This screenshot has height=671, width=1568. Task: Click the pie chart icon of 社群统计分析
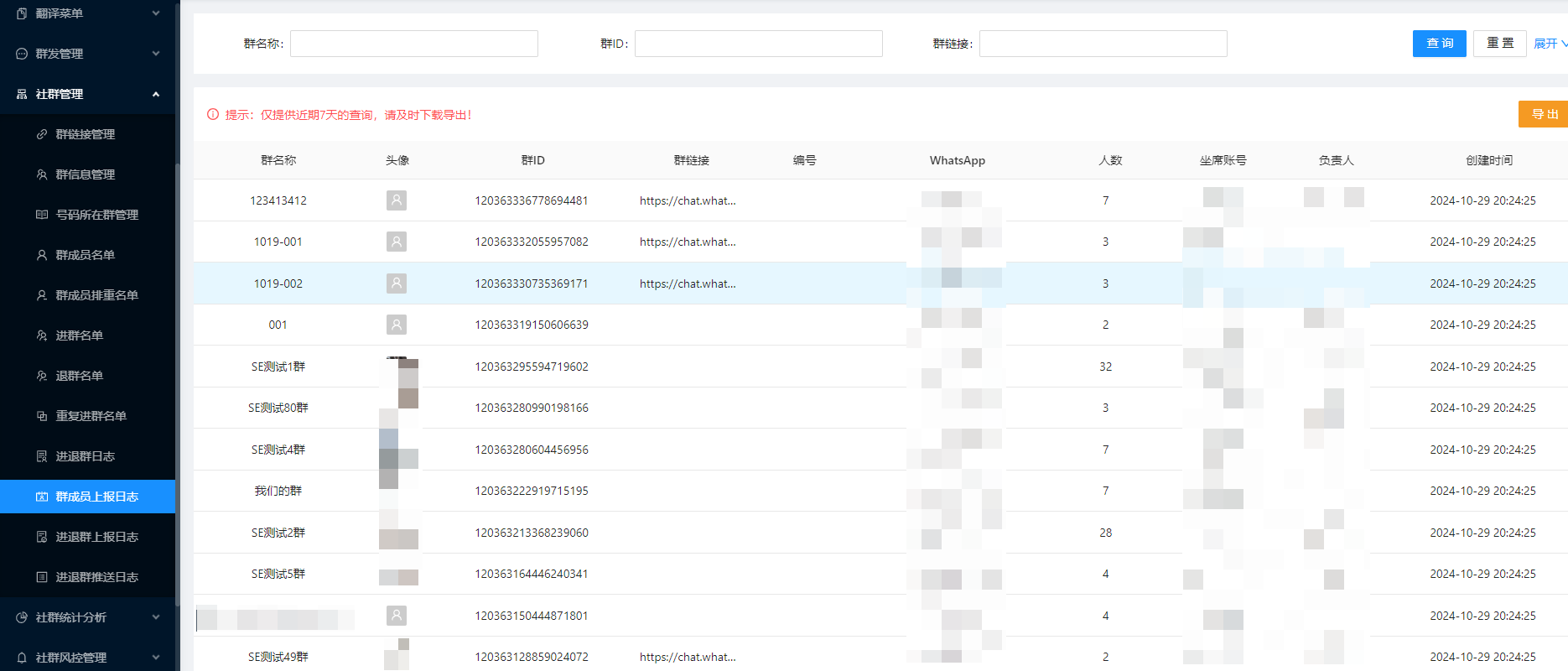(22, 617)
